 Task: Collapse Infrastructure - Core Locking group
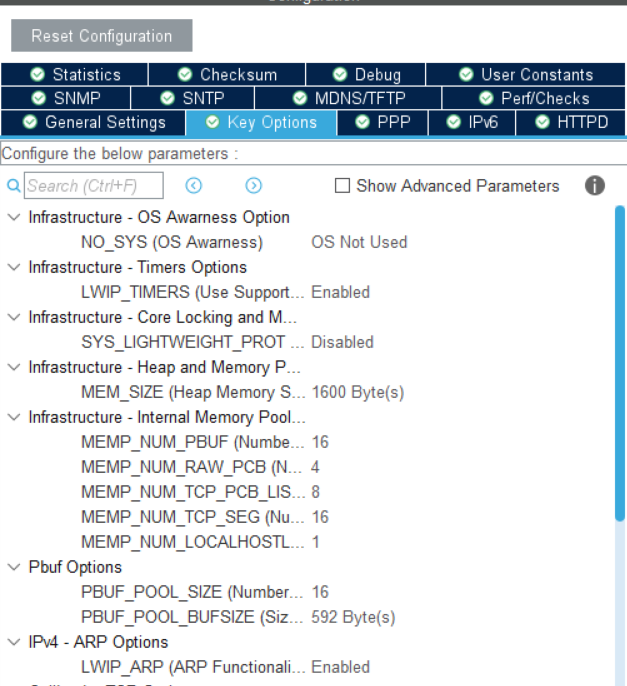[x=14, y=317]
